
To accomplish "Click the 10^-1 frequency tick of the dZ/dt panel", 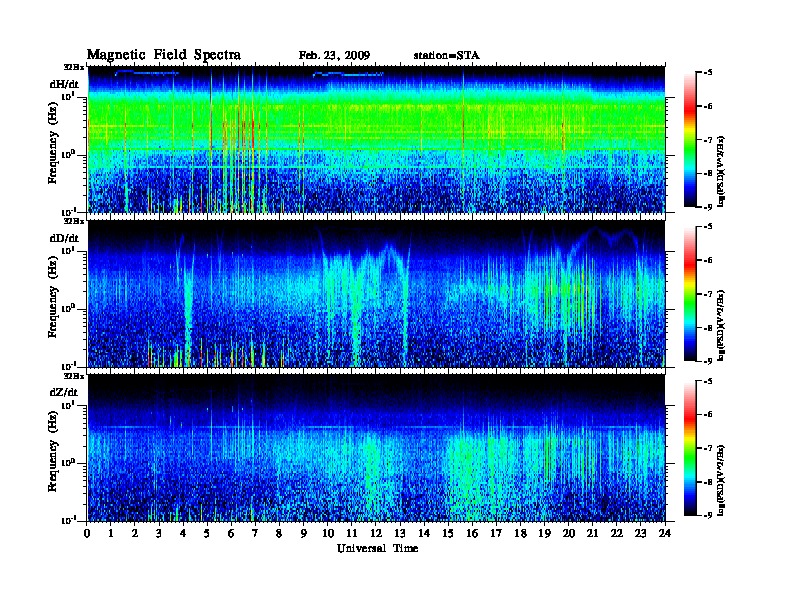I will tap(67, 521).
